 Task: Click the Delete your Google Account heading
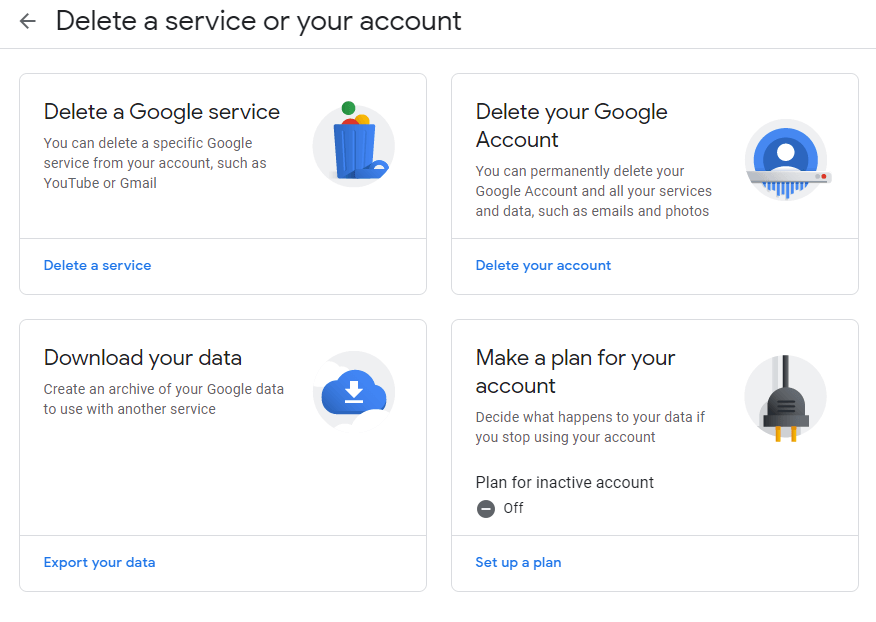[x=572, y=126]
